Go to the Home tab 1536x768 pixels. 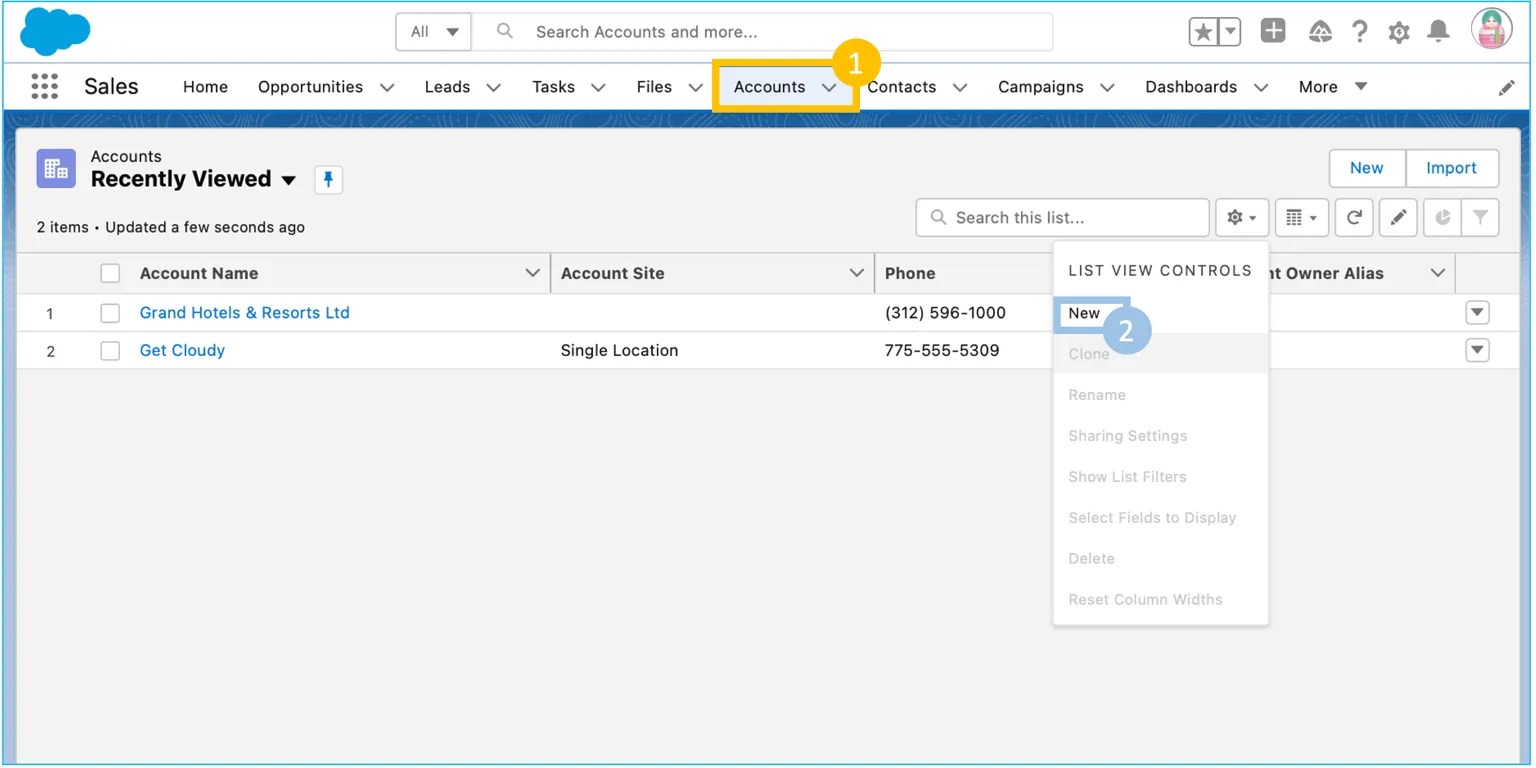click(x=205, y=87)
